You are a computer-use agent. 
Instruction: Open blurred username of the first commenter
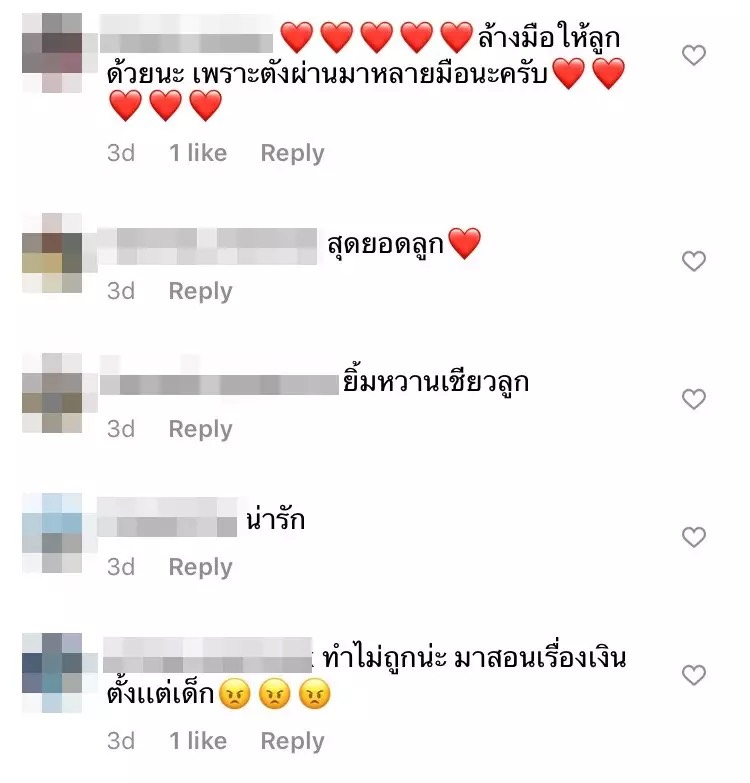(x=186, y=34)
